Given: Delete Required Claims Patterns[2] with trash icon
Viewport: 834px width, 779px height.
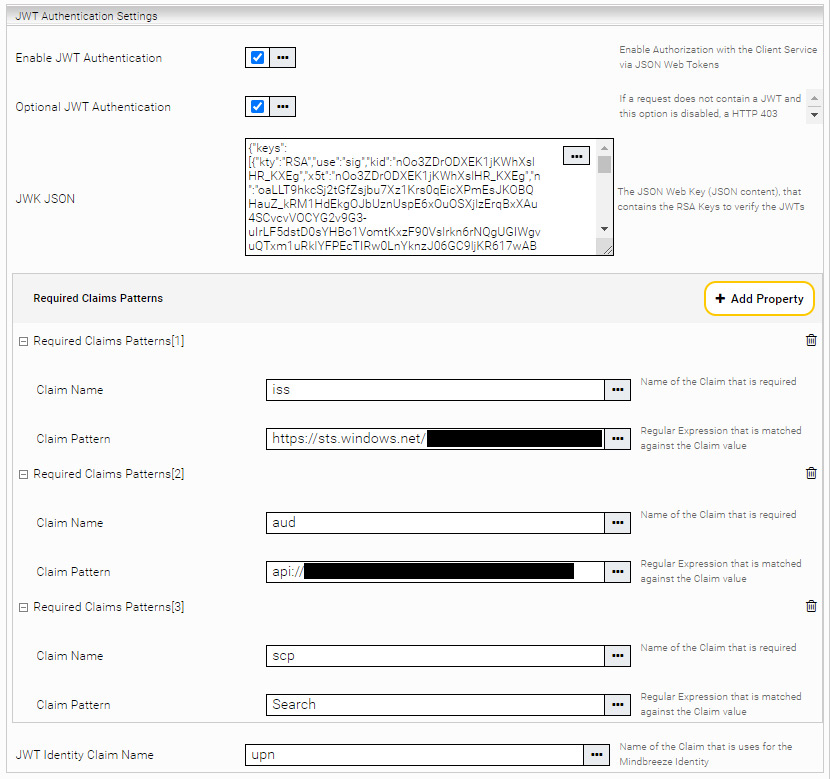Looking at the screenshot, I should [x=811, y=473].
